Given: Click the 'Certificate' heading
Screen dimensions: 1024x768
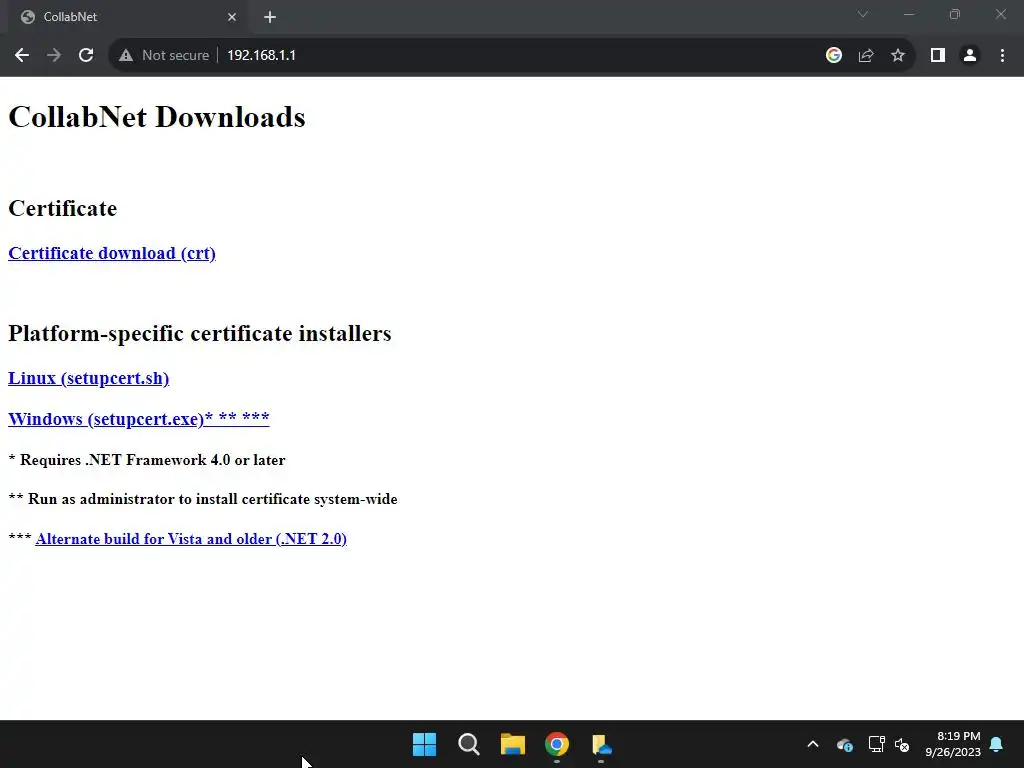Looking at the screenshot, I should pos(63,208).
